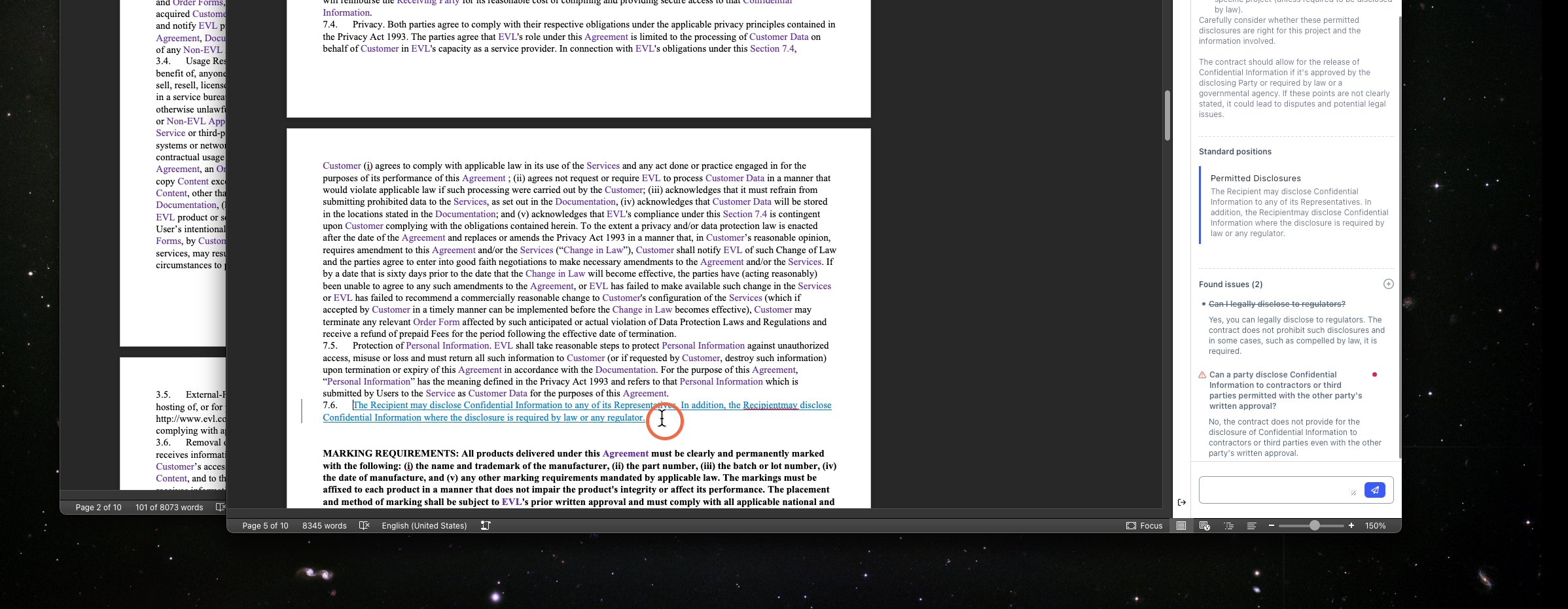
Task: Open the issue about disclosing to contractors or third parties
Action: 1285,391
